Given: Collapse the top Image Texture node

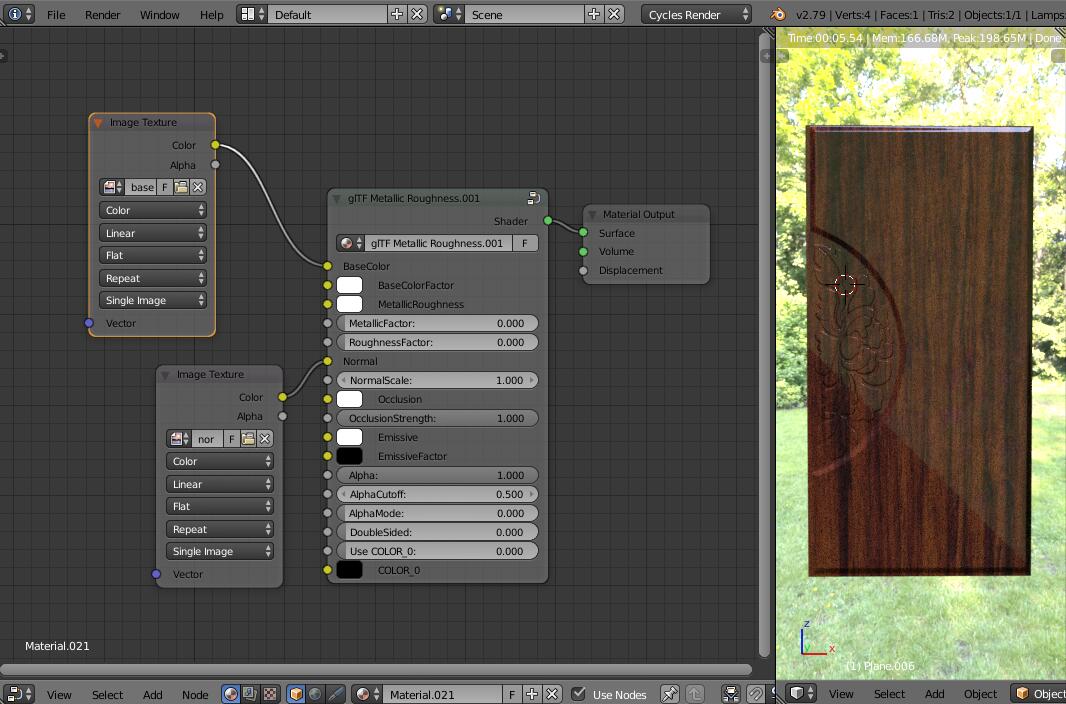Looking at the screenshot, I should 99,123.
